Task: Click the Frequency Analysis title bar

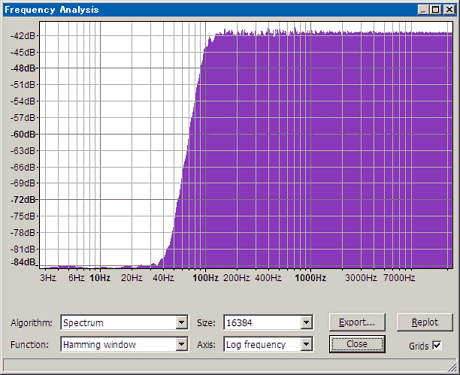Action: point(210,10)
